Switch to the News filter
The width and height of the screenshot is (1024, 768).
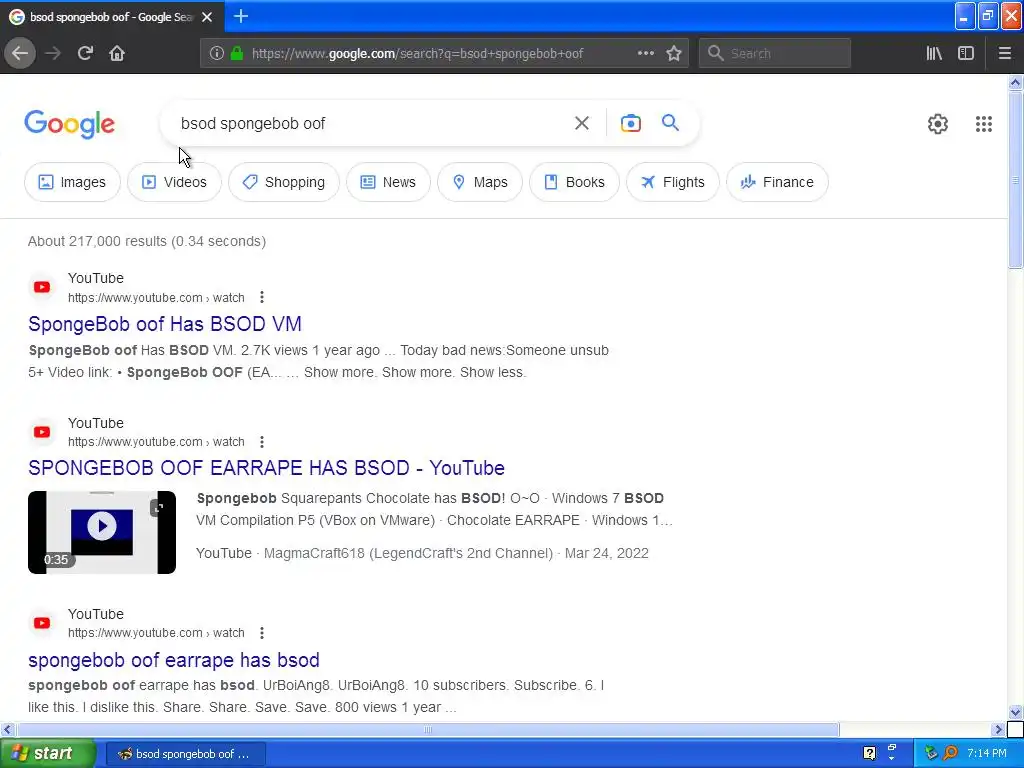(x=389, y=182)
